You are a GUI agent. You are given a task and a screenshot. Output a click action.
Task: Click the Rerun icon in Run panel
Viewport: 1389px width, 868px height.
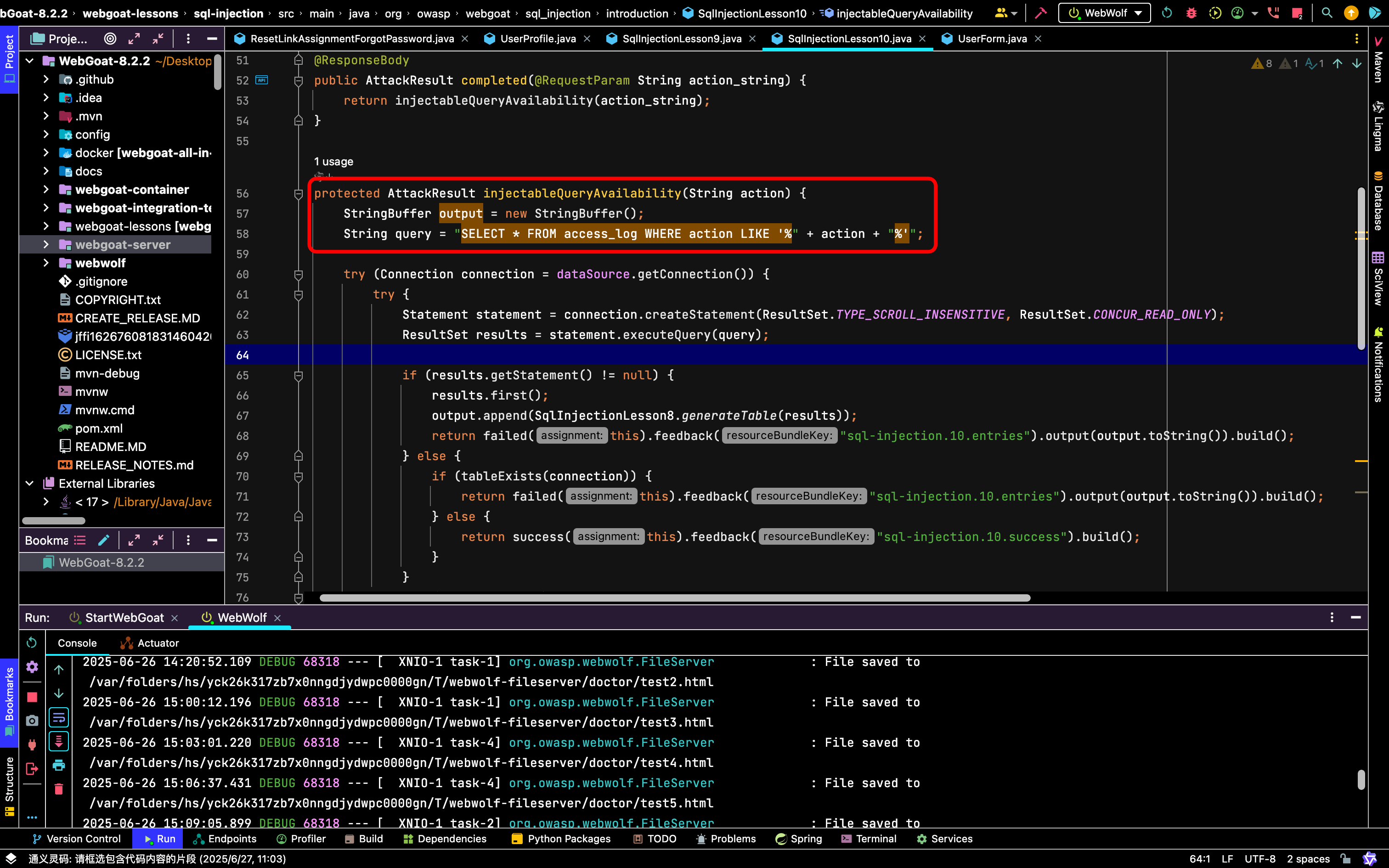tap(32, 643)
